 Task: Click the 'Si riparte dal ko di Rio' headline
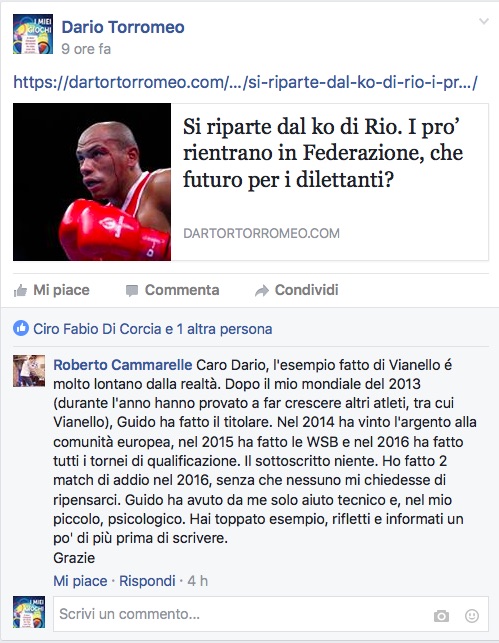[x=323, y=153]
